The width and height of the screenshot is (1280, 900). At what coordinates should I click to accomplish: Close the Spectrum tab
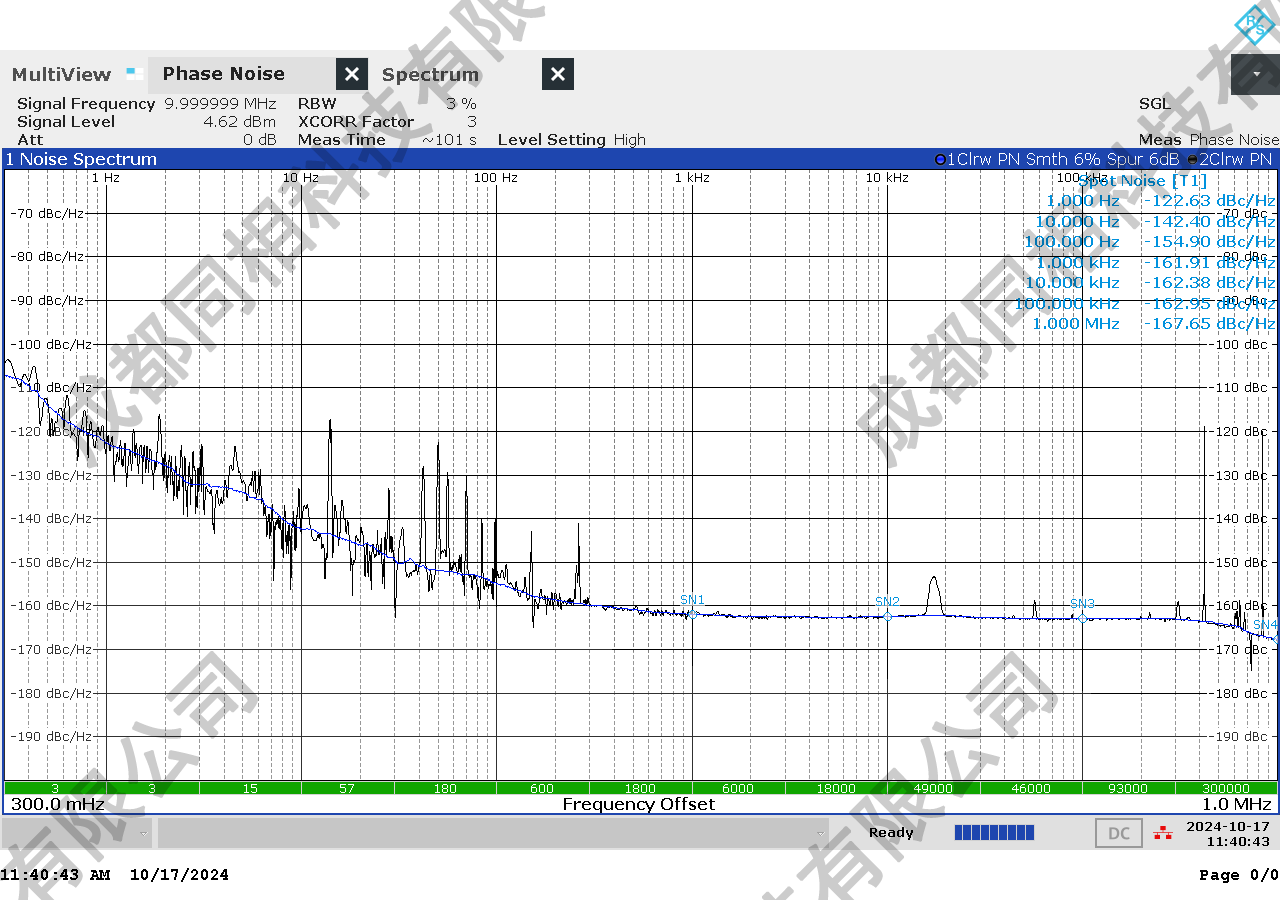point(558,74)
